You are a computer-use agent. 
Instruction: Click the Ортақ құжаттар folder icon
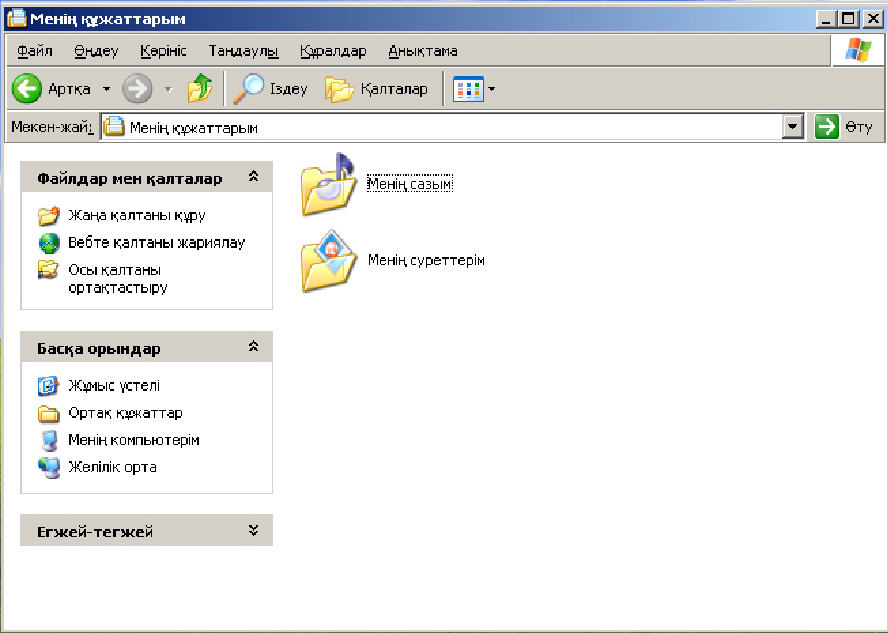pos(48,414)
